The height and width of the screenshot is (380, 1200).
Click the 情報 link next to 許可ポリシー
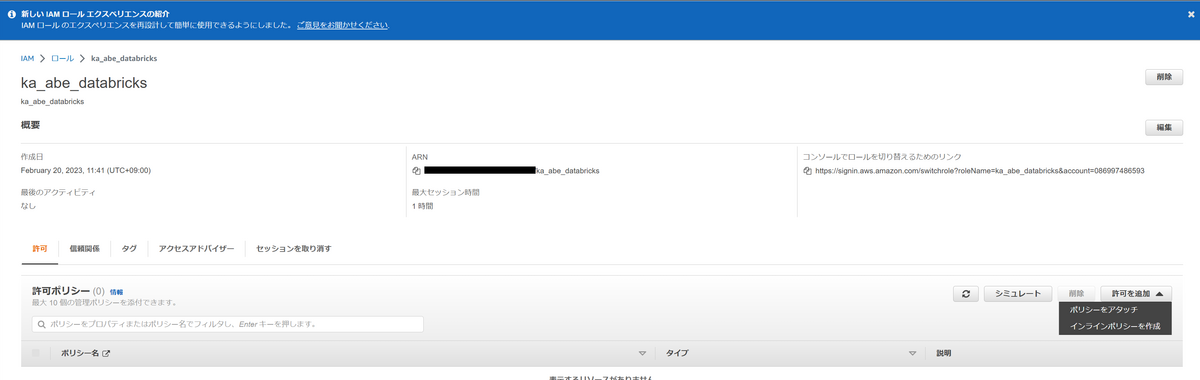tap(116, 292)
